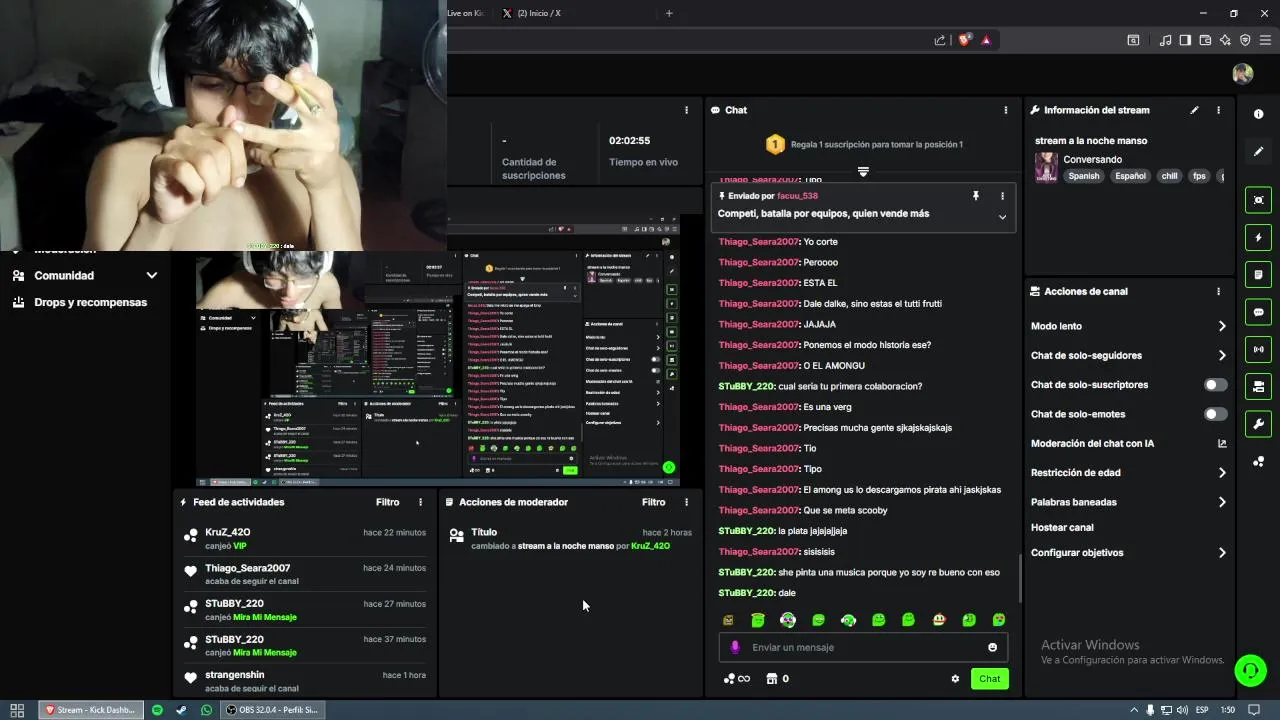
Task: Expand Configurar objetivos options
Action: tap(1221, 553)
